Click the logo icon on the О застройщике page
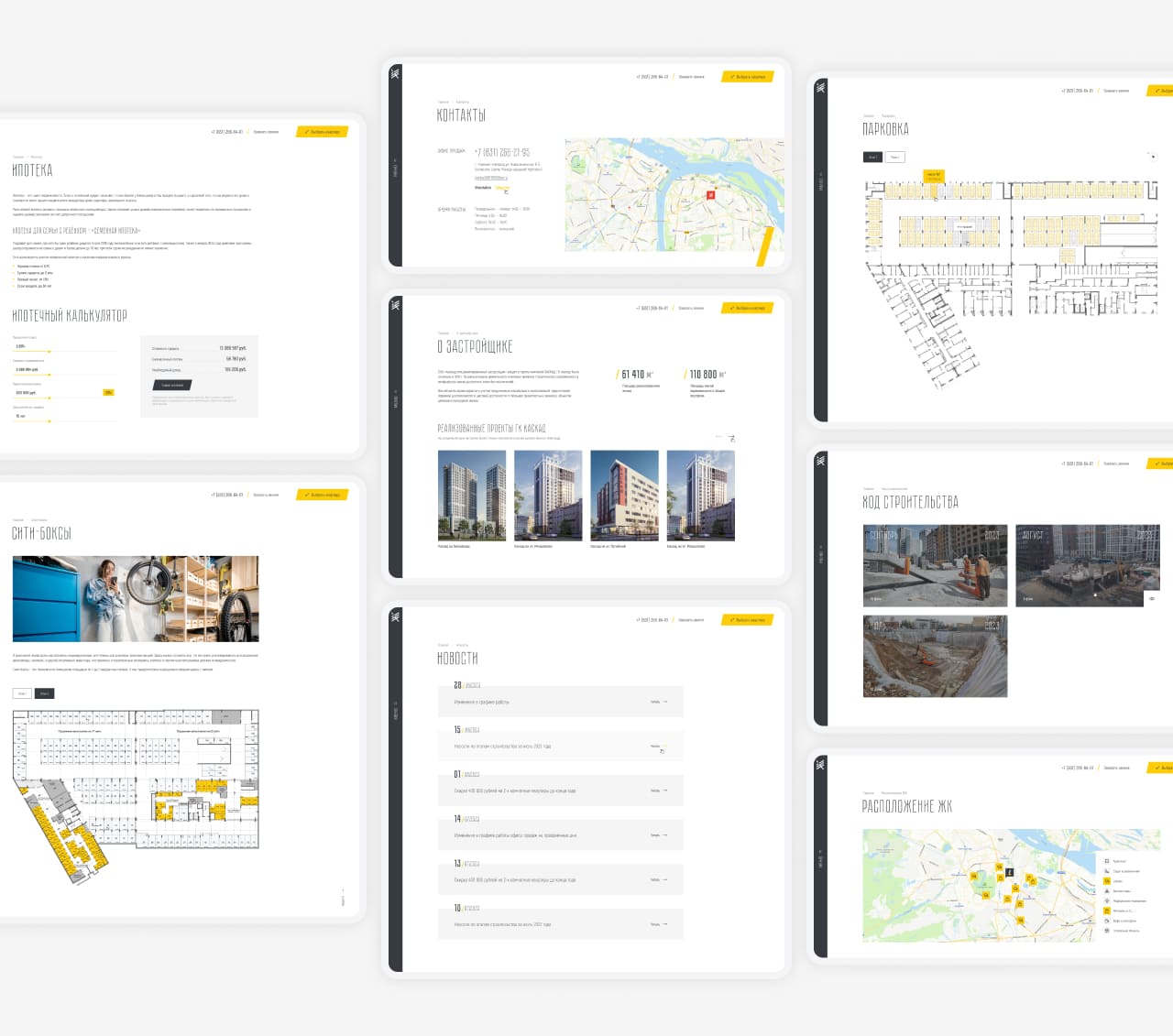 pyautogui.click(x=395, y=305)
